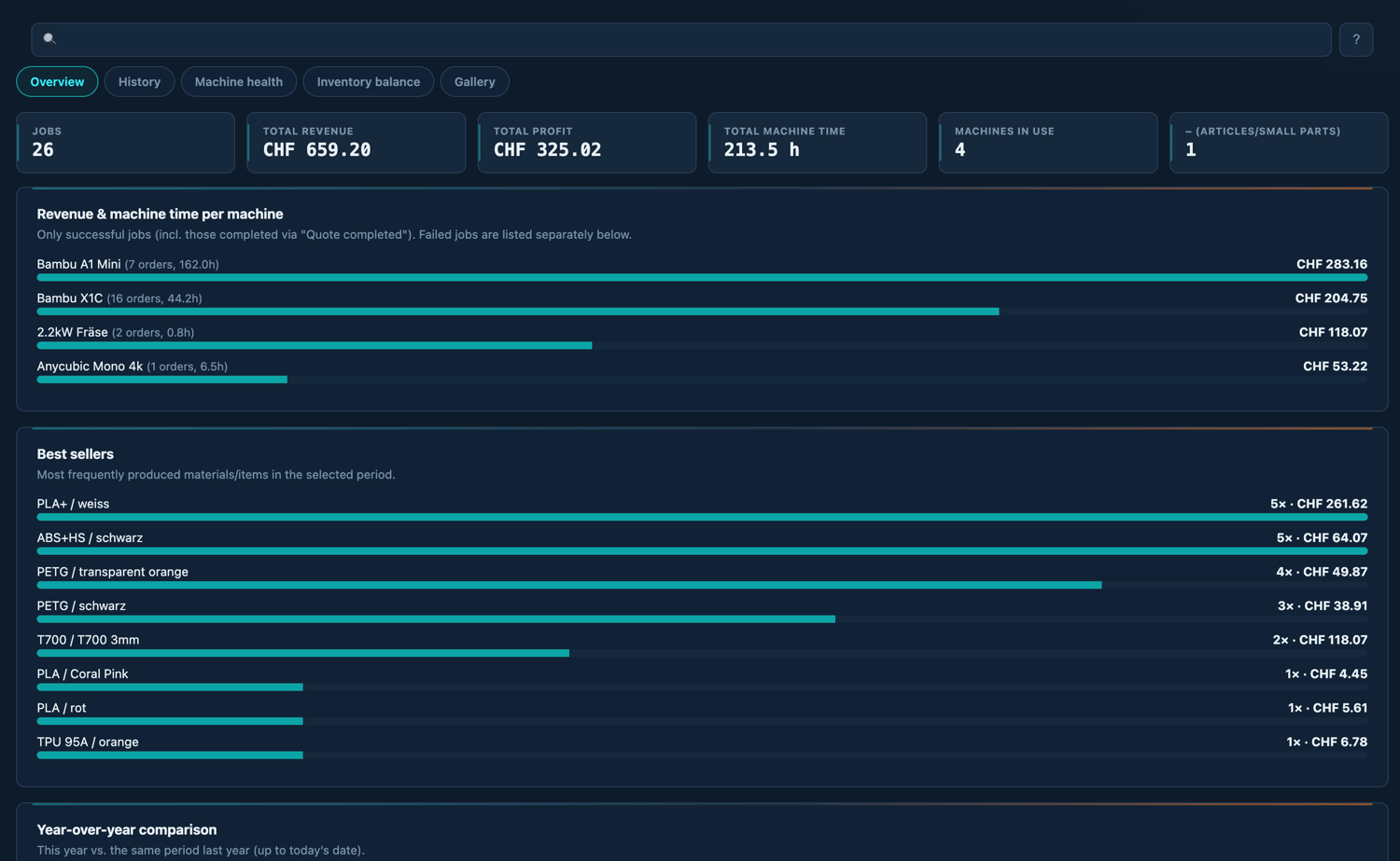Select the Overview tab
This screenshot has width=1400, height=861.
tap(57, 81)
